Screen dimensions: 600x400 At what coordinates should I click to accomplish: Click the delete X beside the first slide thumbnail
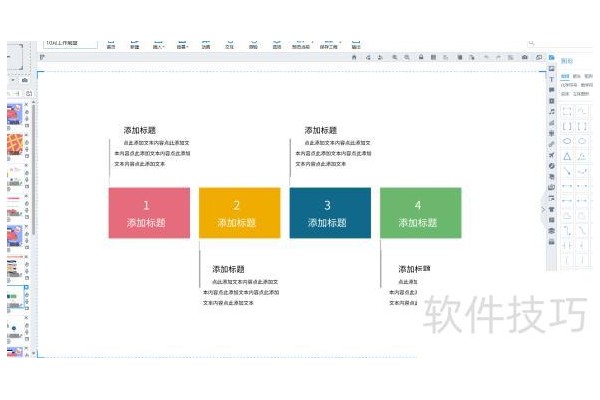26,104
